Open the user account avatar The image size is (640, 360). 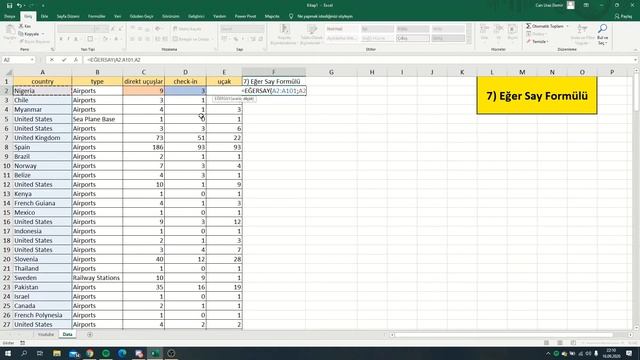tap(571, 5)
